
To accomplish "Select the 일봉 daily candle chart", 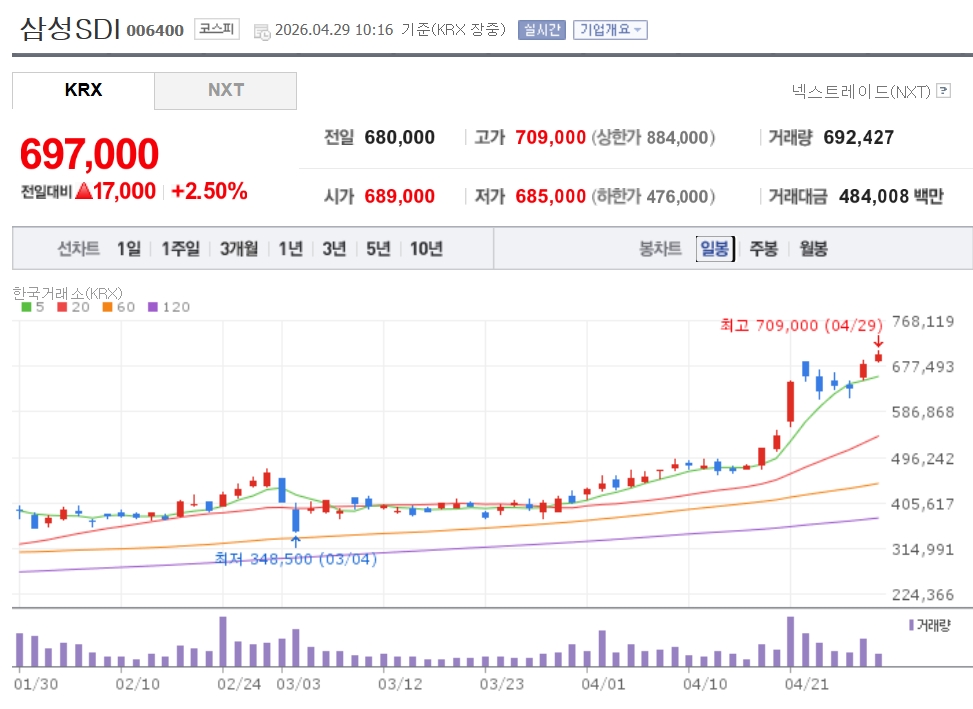I will coord(715,249).
